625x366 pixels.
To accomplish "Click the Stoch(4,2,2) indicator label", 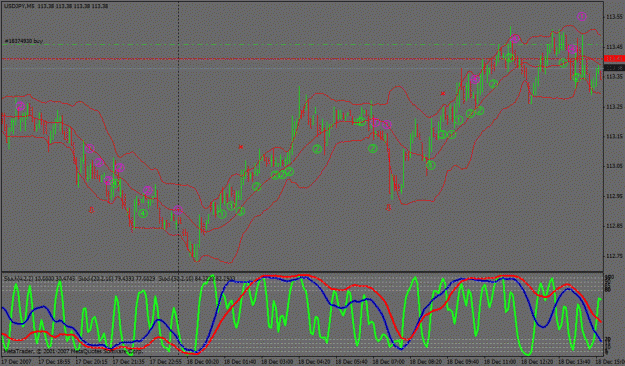I will coord(38,279).
